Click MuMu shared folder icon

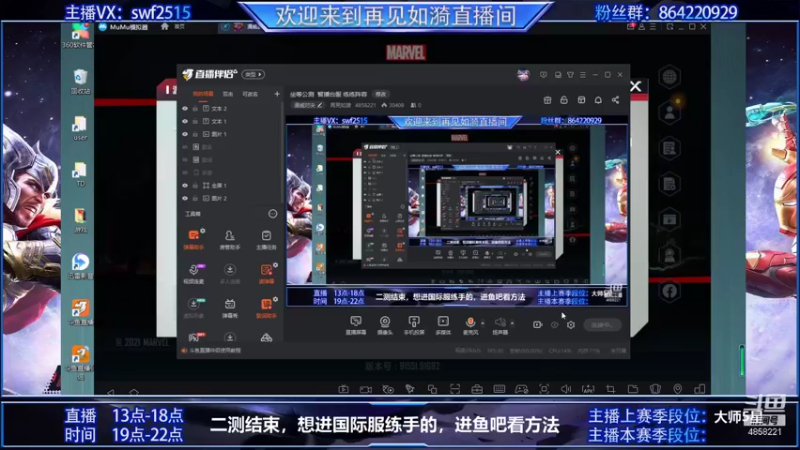[633, 389]
